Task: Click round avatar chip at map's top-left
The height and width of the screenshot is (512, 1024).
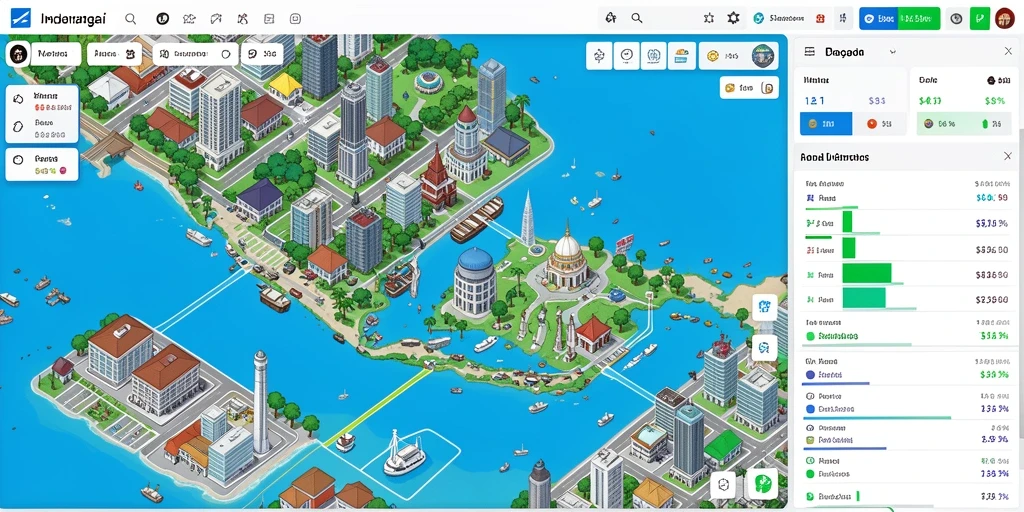Action: (x=18, y=54)
